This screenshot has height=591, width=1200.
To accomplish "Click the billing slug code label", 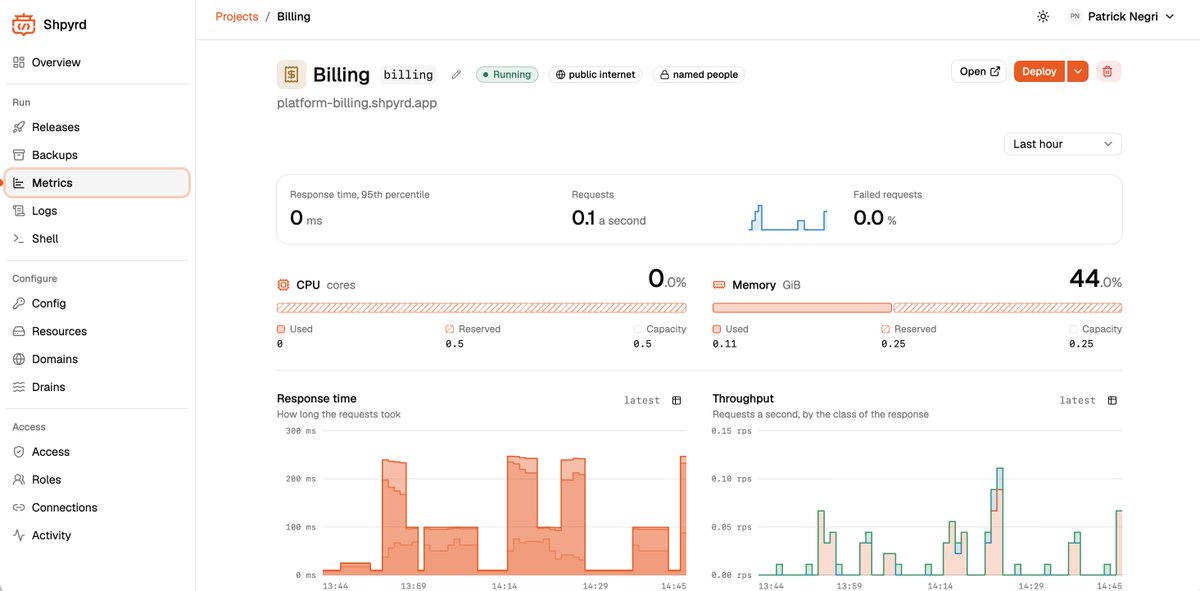I will point(408,75).
